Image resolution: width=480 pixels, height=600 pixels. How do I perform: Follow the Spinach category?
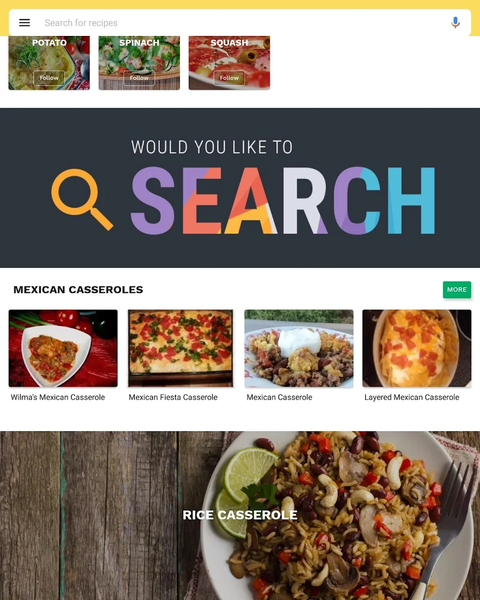tap(139, 78)
